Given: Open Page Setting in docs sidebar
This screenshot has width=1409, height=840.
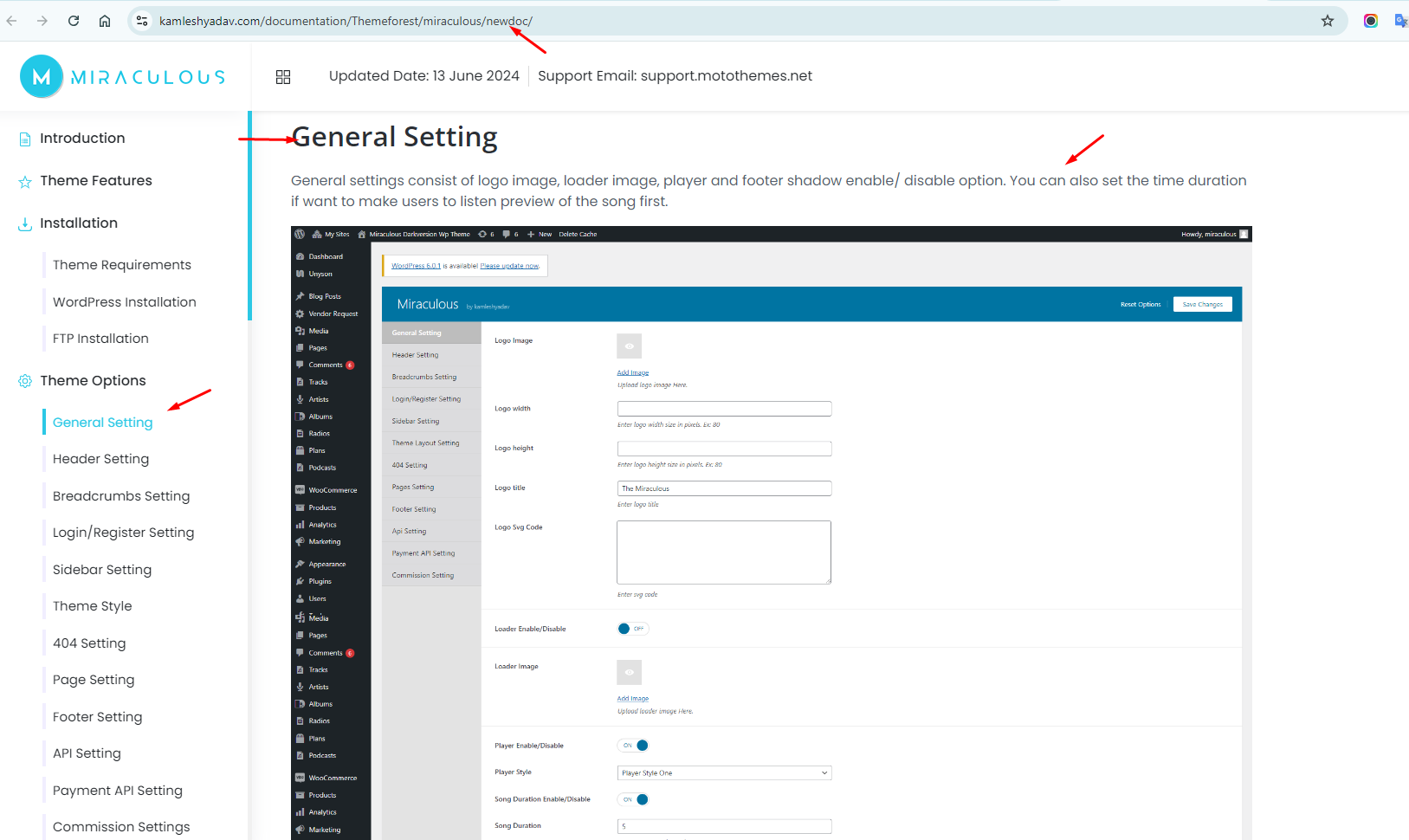Looking at the screenshot, I should click(x=94, y=680).
